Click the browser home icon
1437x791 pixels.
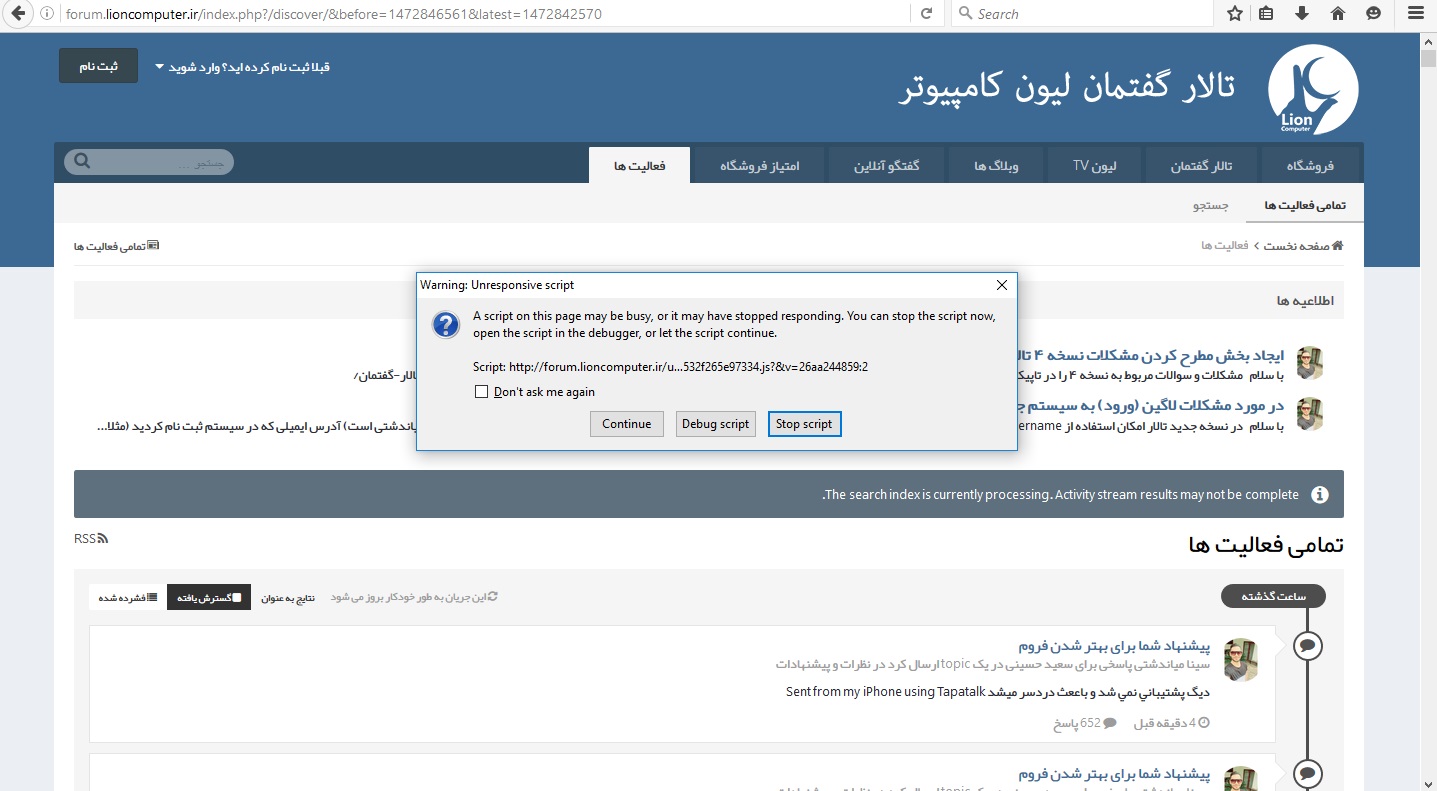(x=1337, y=14)
